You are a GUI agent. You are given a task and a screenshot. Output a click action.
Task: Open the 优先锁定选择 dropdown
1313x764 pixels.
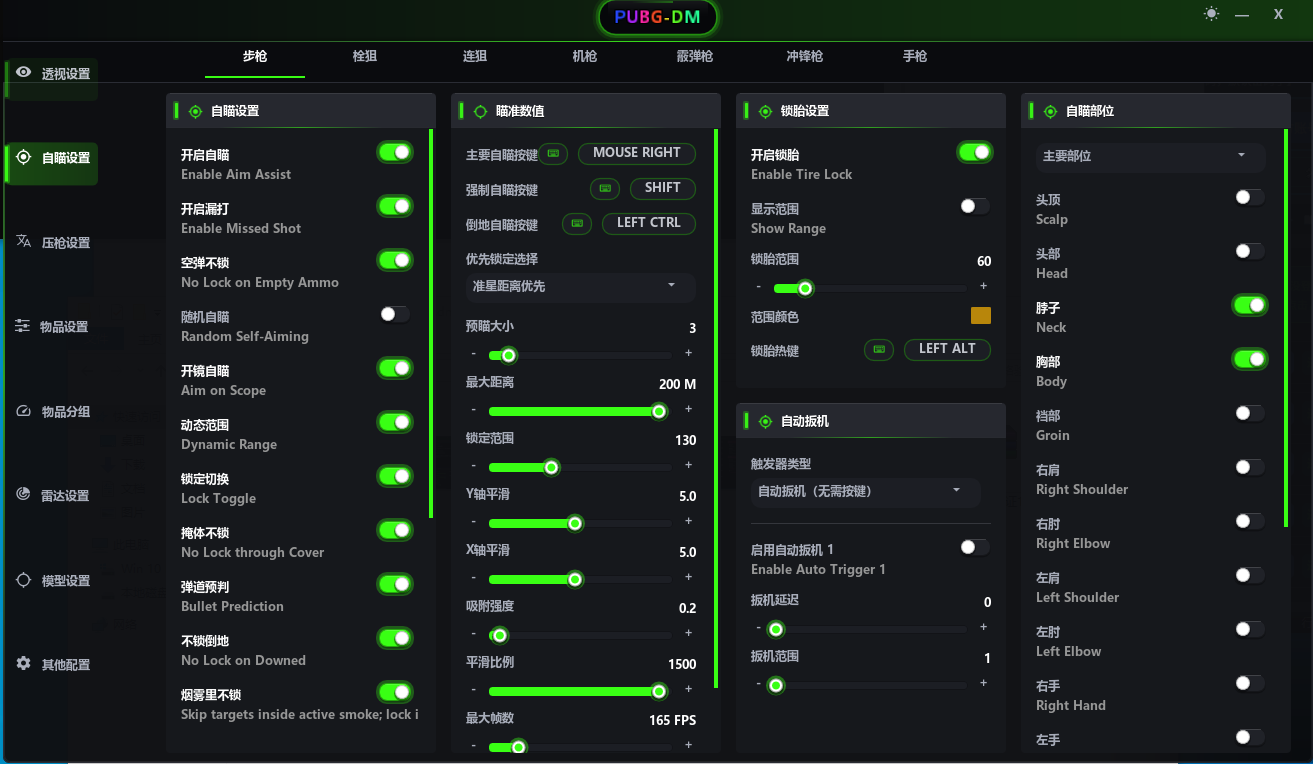coord(580,287)
